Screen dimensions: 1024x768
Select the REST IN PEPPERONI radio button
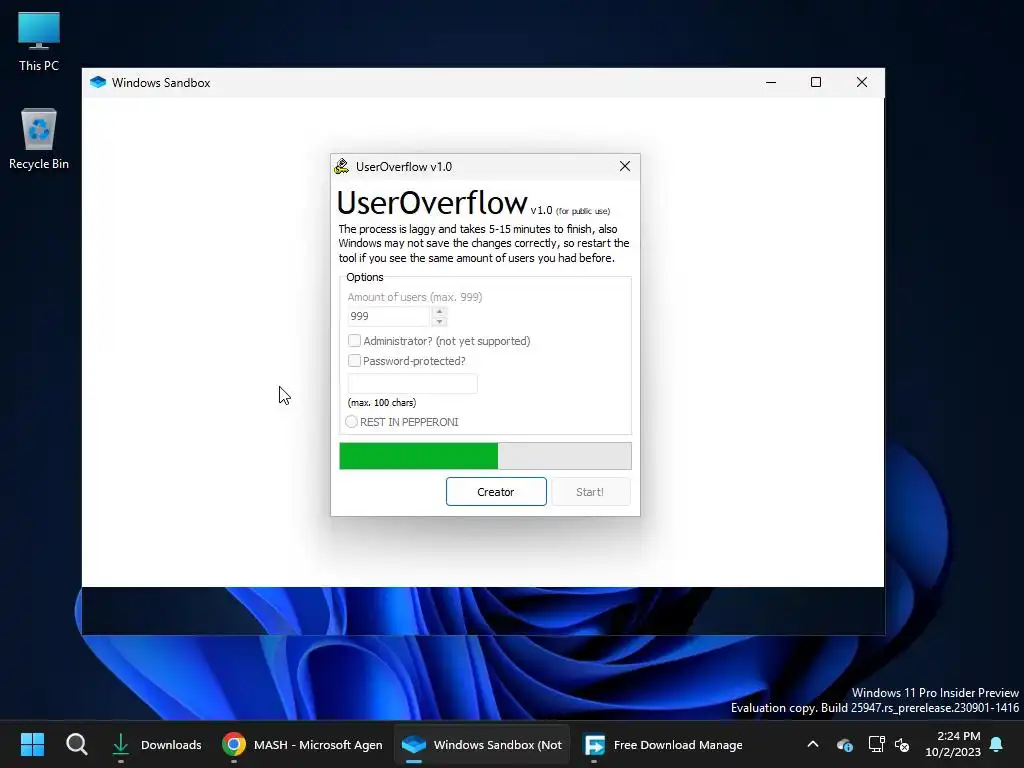point(351,422)
